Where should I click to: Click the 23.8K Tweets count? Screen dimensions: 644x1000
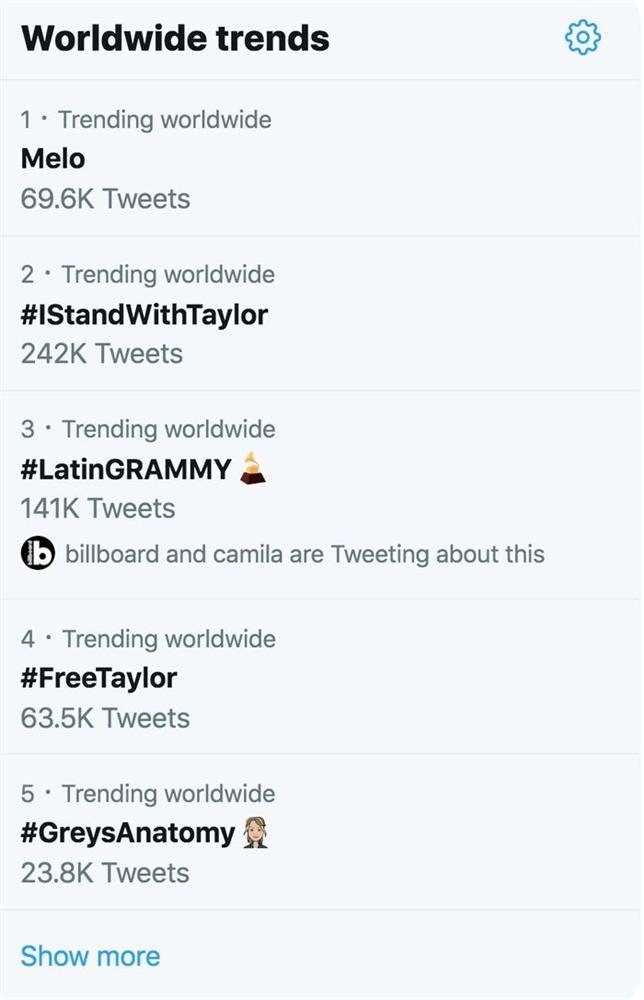105,872
